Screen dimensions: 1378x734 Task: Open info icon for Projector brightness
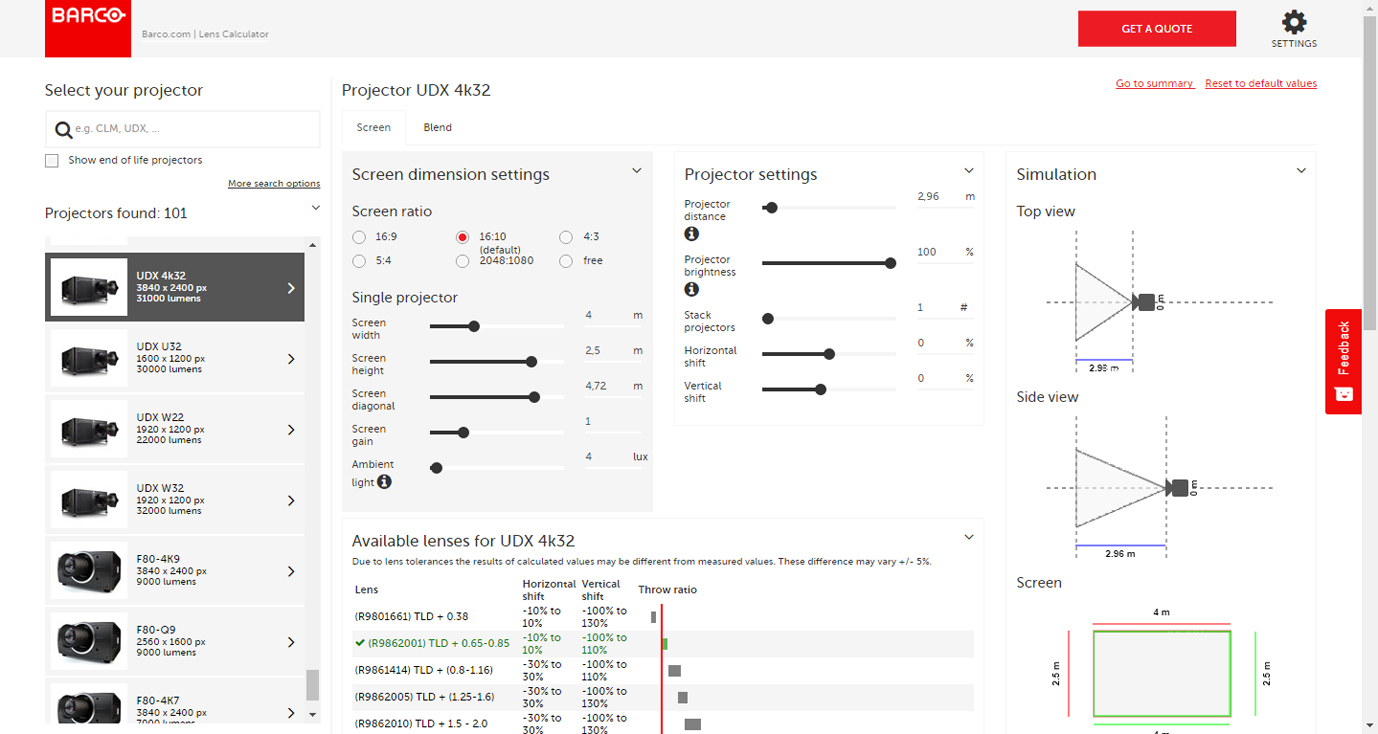pyautogui.click(x=691, y=289)
